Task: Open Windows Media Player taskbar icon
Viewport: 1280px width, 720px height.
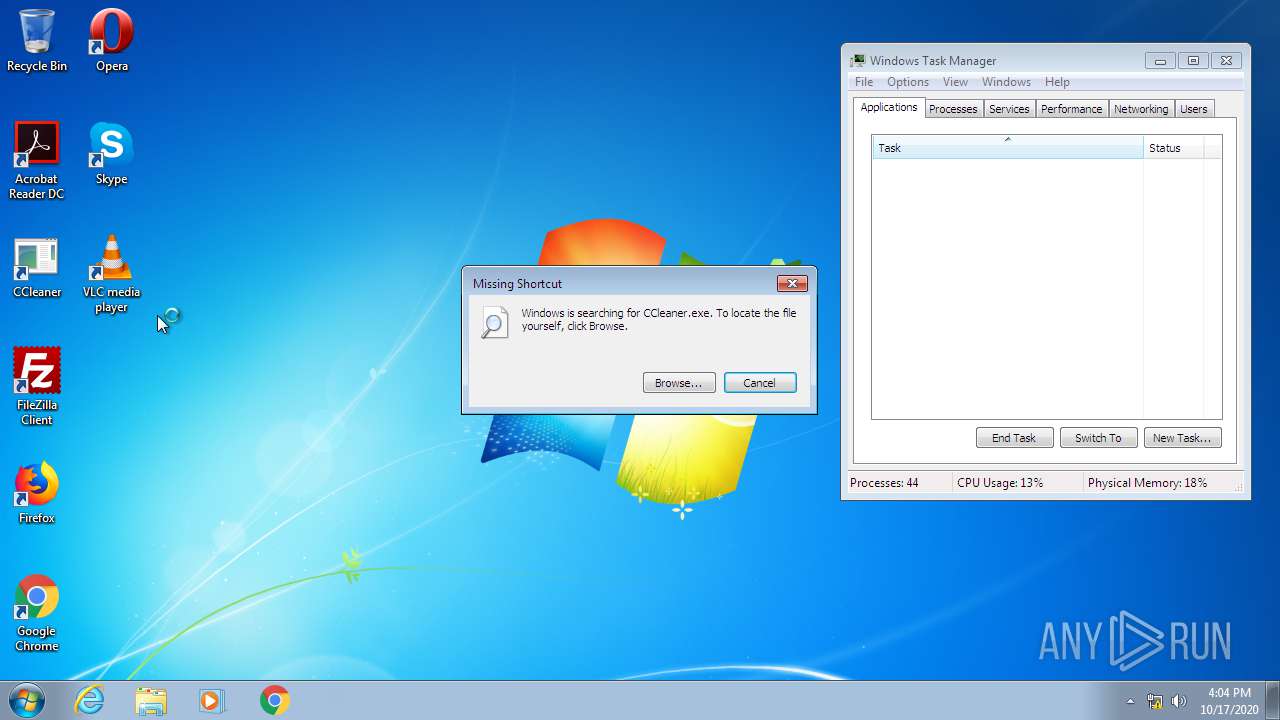Action: (212, 700)
